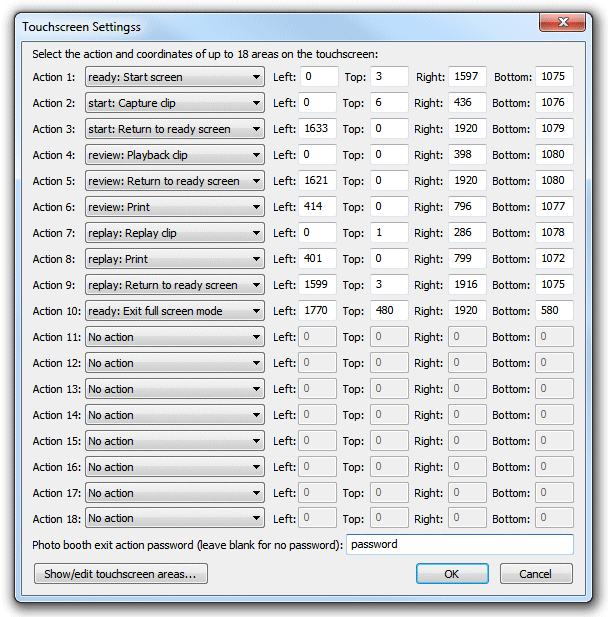The height and width of the screenshot is (617, 608).
Task: Focus the photo booth exit password field
Action: (x=460, y=545)
